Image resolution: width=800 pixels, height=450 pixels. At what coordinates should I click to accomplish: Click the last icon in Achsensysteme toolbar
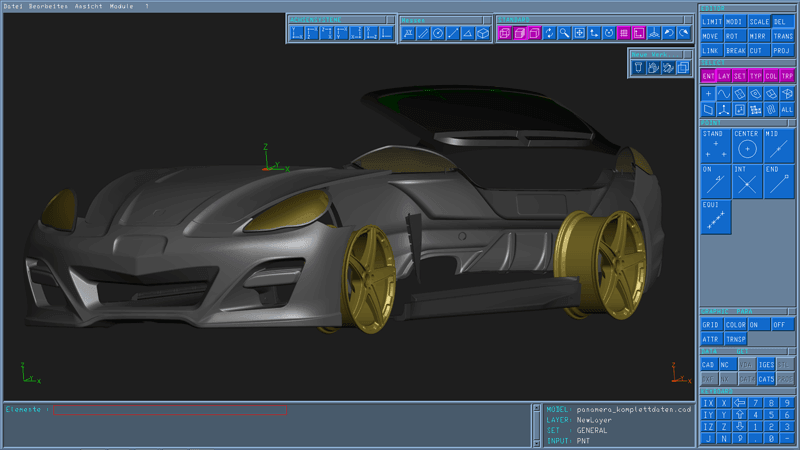pos(387,33)
